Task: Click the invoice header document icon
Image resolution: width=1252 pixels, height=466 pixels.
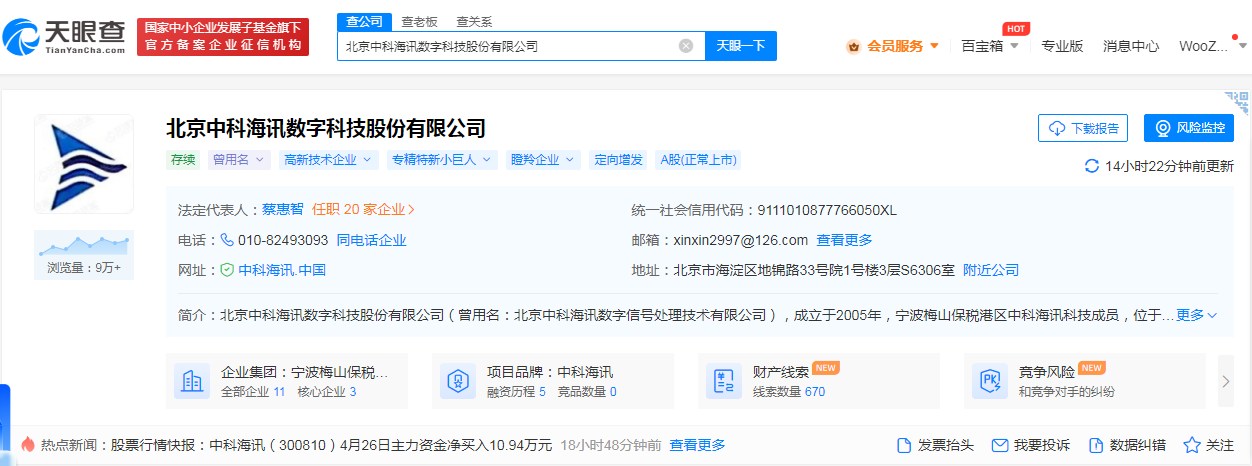Action: (x=904, y=445)
